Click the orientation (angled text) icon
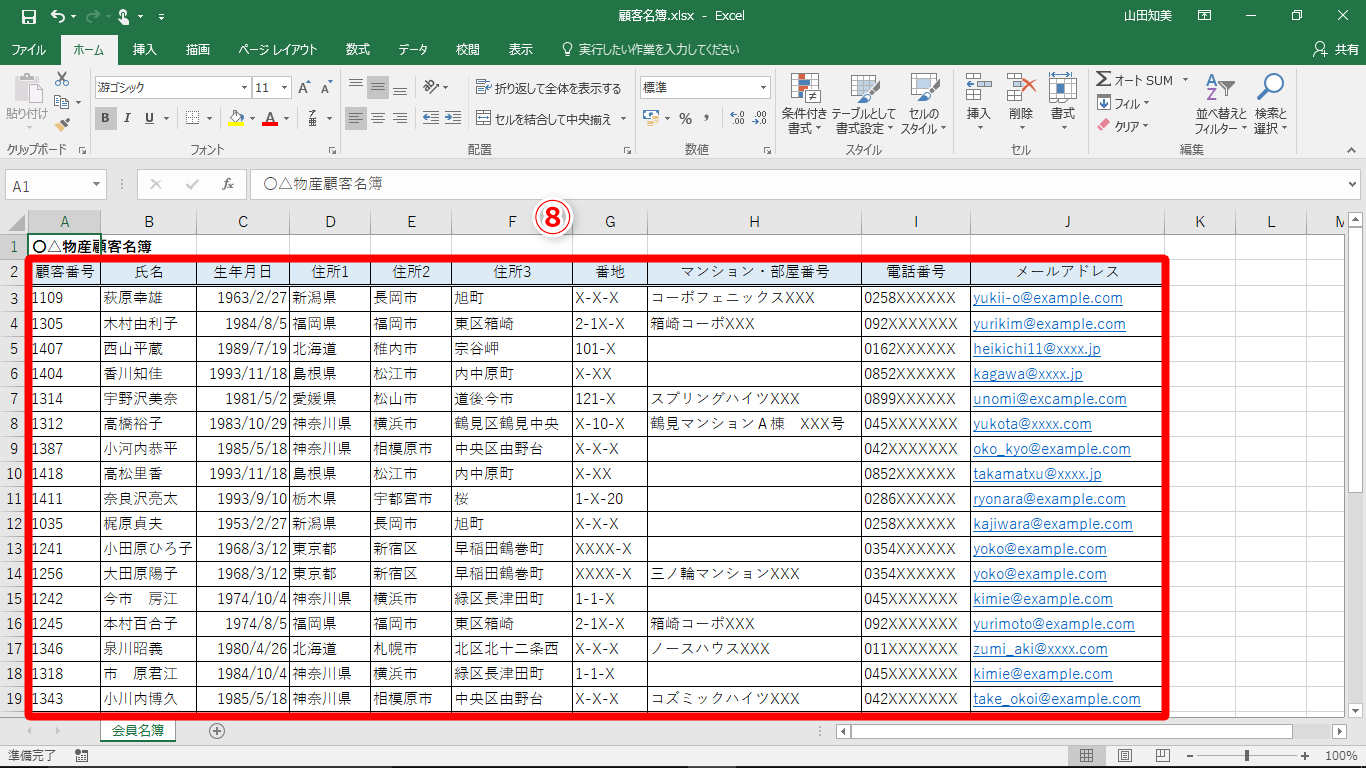 (431, 87)
